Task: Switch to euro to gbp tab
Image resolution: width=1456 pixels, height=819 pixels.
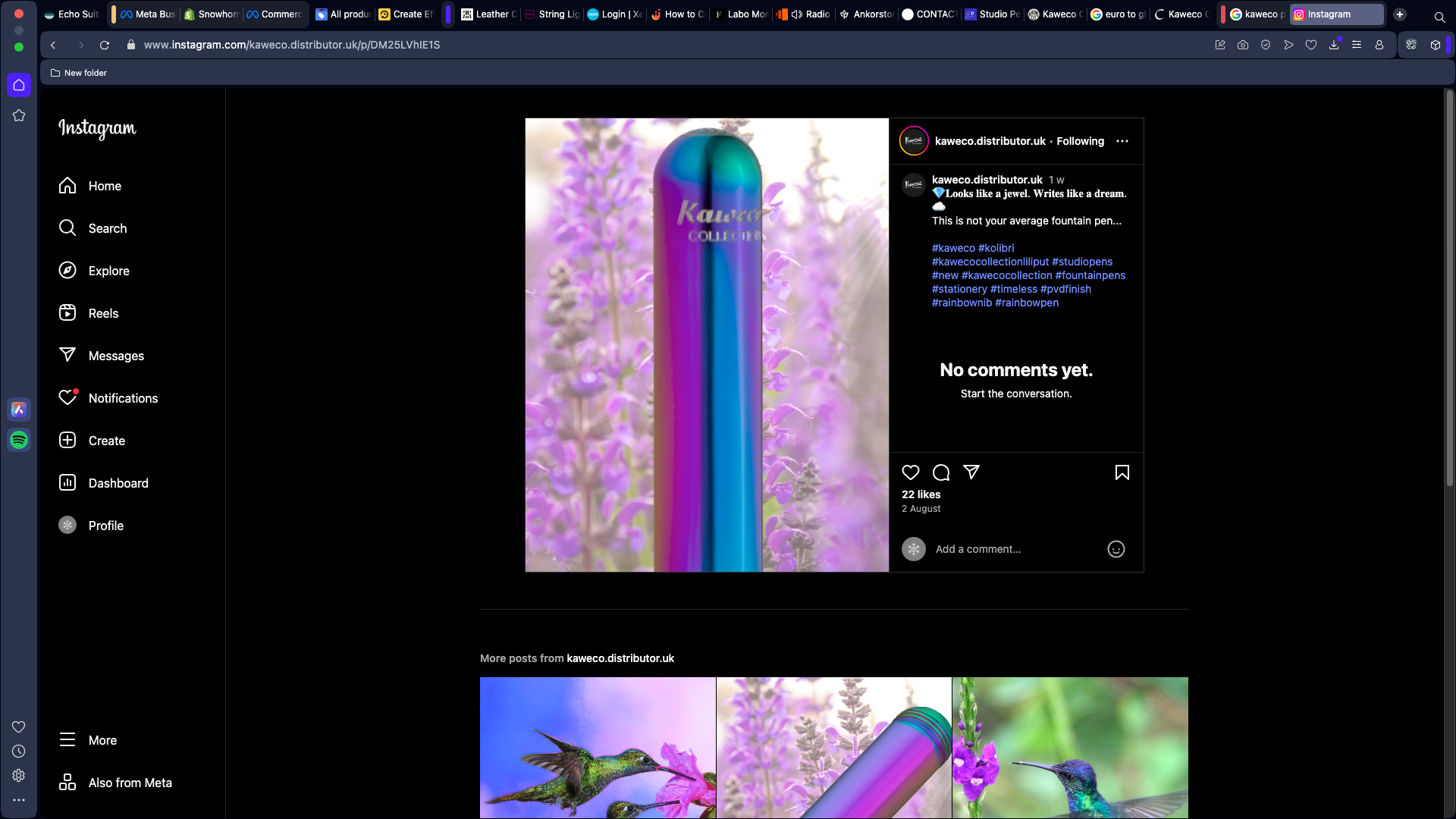Action: [1119, 14]
